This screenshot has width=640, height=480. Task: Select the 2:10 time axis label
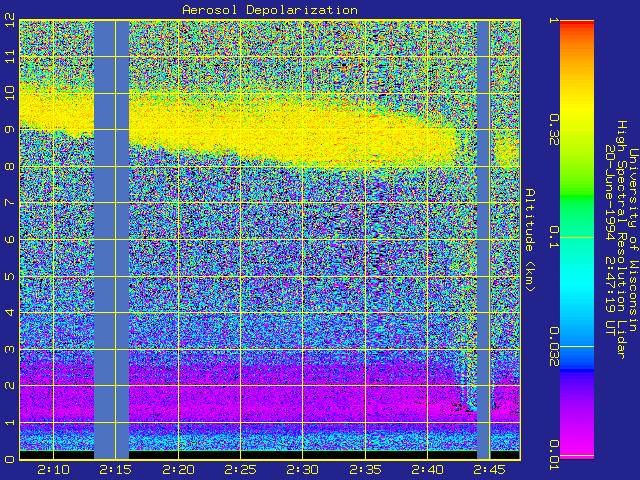pyautogui.click(x=53, y=470)
